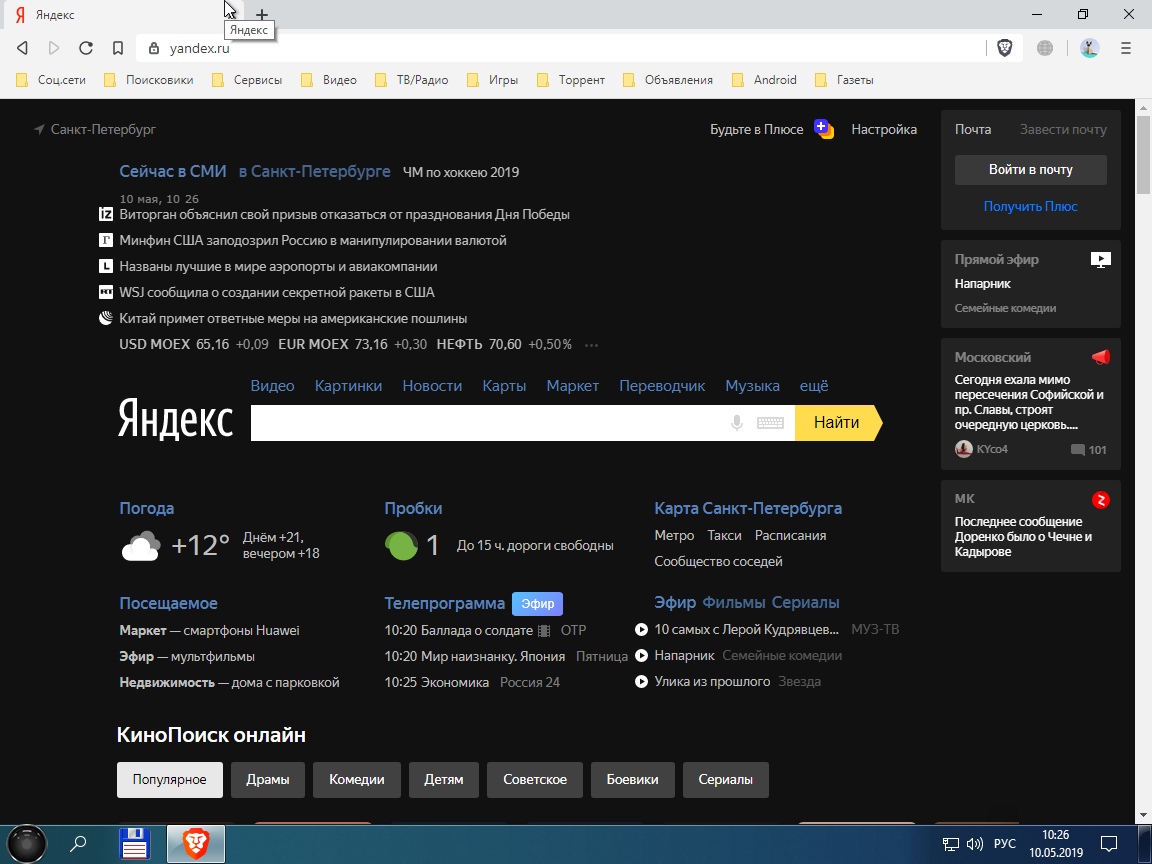
Task: Open the Такси link under city map
Action: coord(724,536)
